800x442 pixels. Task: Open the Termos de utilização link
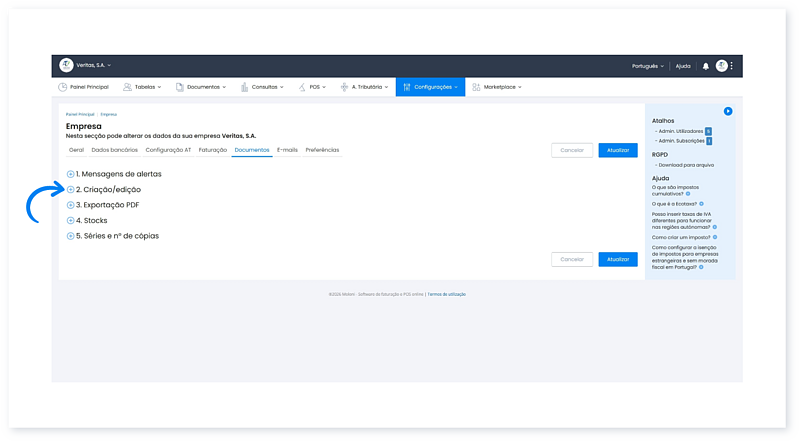(447, 294)
